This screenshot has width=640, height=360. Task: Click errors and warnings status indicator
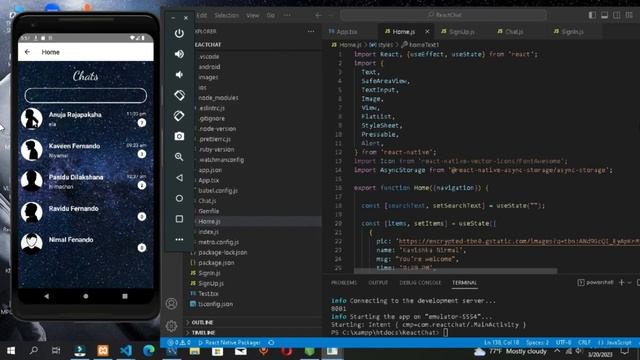coord(179,343)
